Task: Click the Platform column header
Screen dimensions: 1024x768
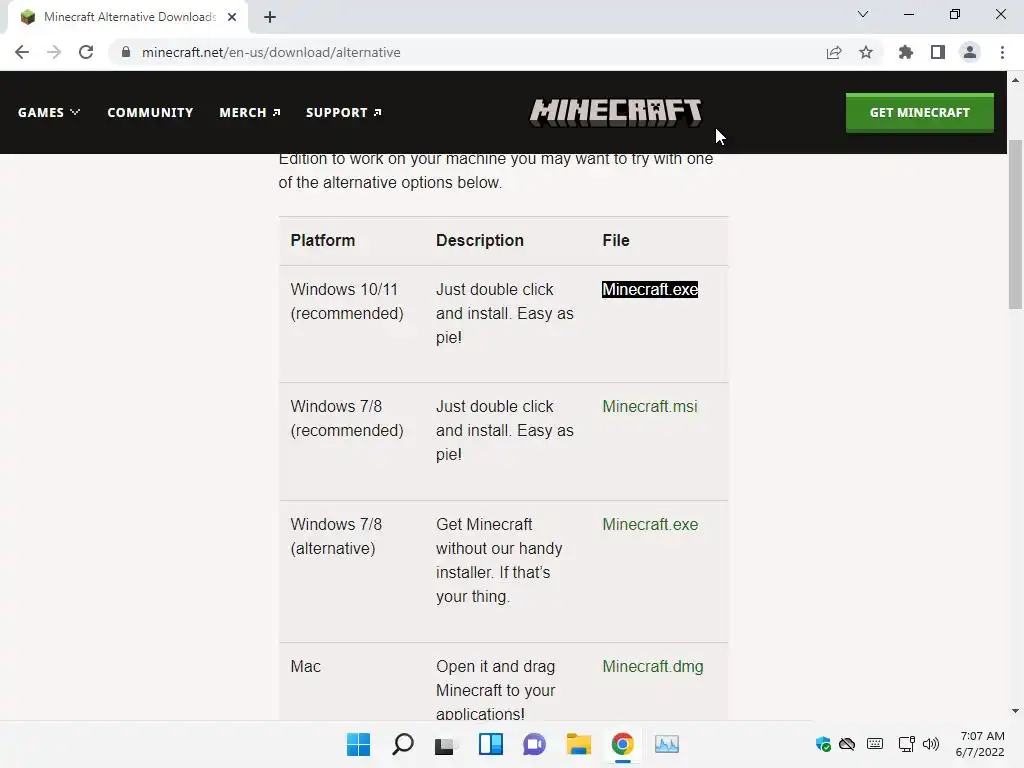Action: (323, 240)
